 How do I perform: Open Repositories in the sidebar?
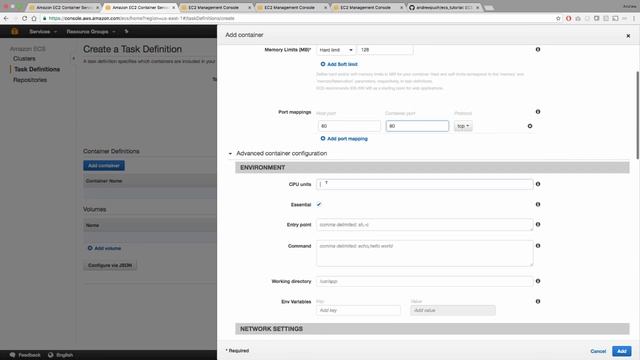30,80
